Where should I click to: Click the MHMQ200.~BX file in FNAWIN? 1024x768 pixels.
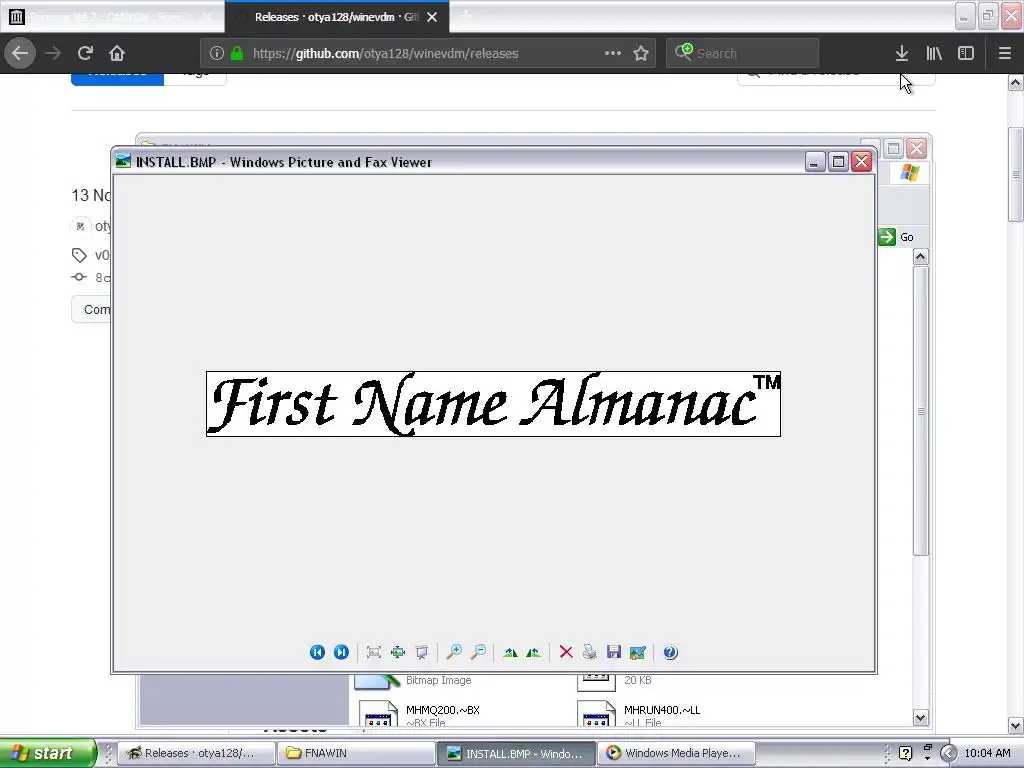418,712
